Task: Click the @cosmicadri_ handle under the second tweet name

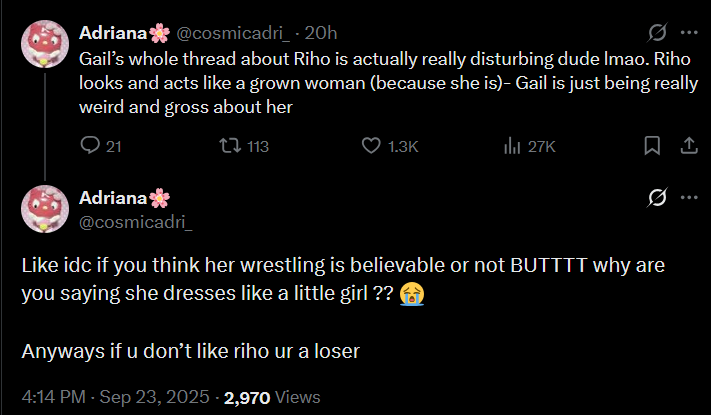Action: point(135,220)
